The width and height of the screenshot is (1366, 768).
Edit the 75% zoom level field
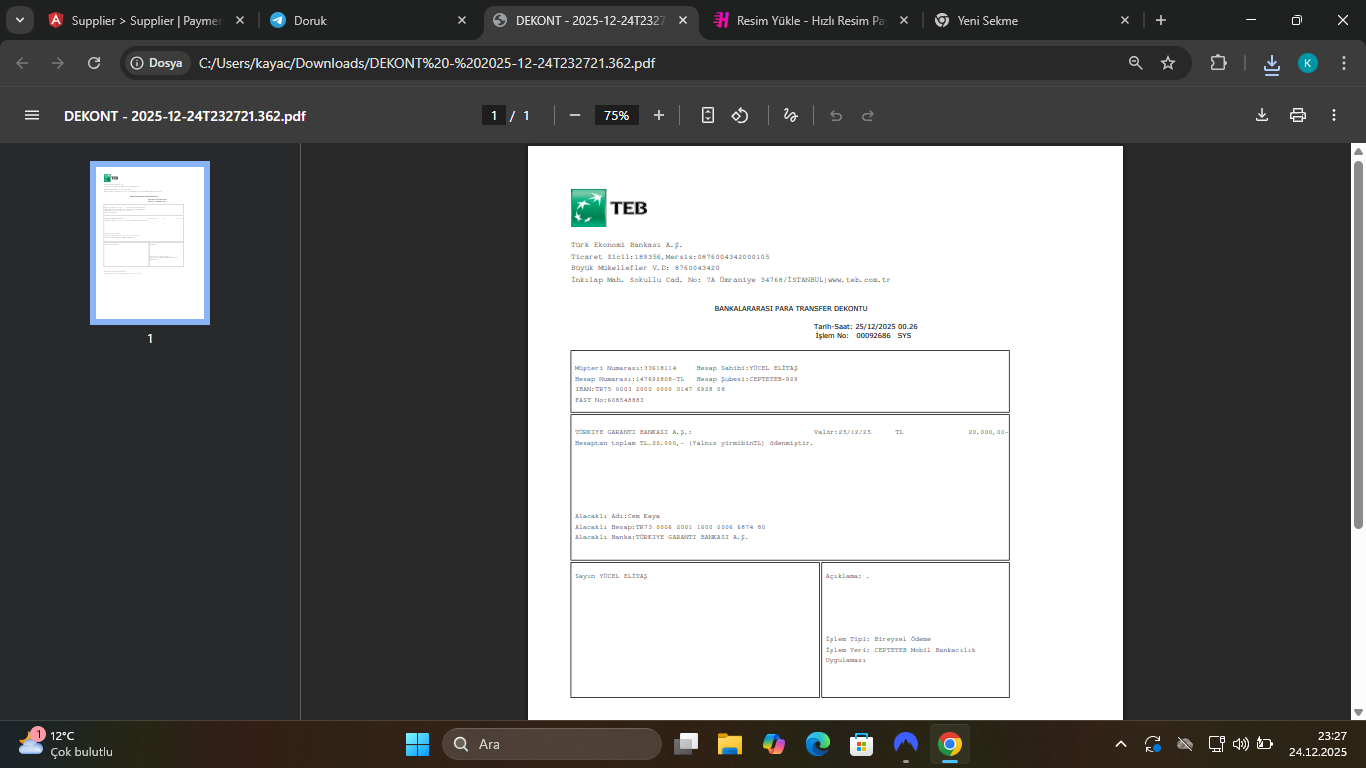click(x=617, y=115)
